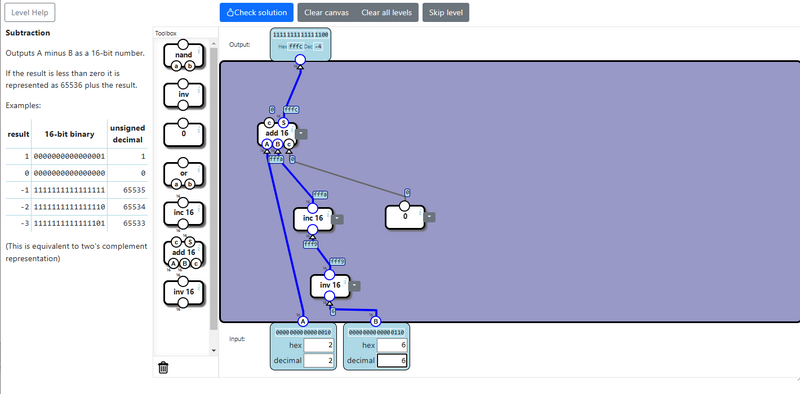
Task: Select the B input pin on canvas add 16
Action: (x=278, y=144)
